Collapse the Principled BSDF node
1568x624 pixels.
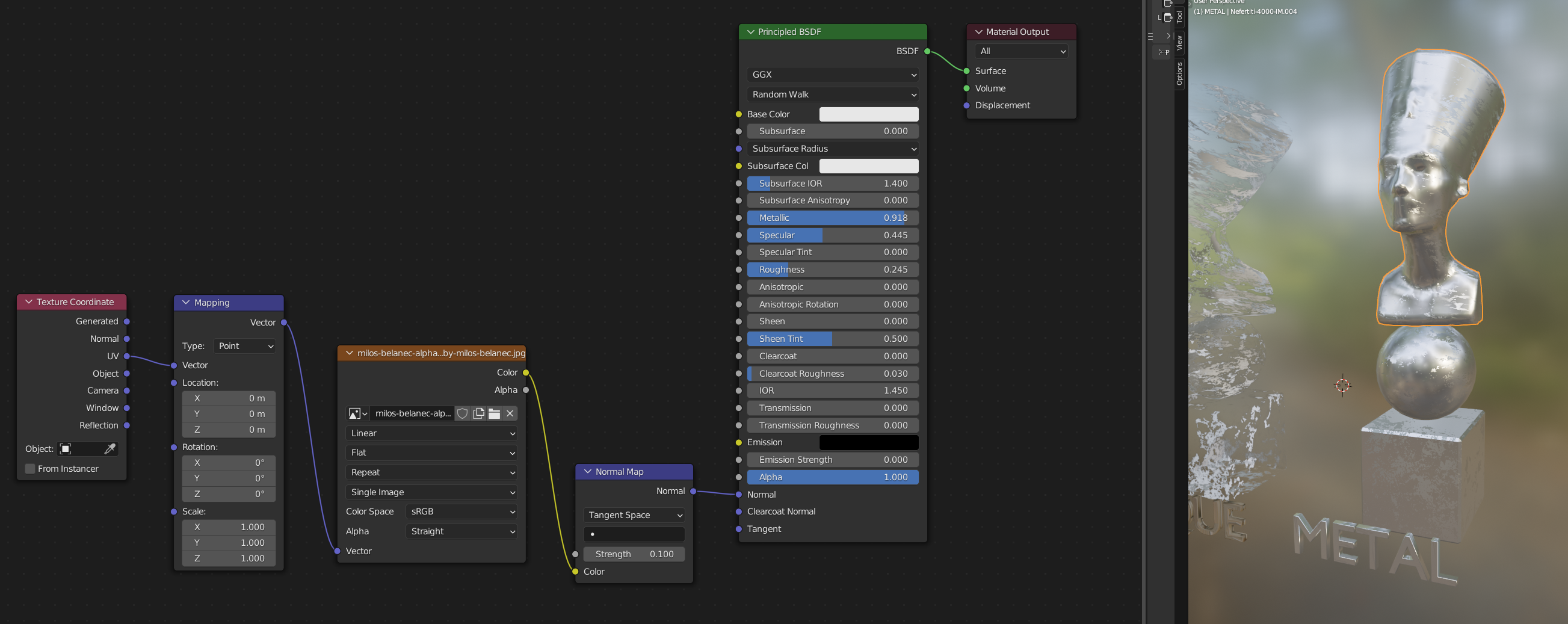pyautogui.click(x=750, y=32)
